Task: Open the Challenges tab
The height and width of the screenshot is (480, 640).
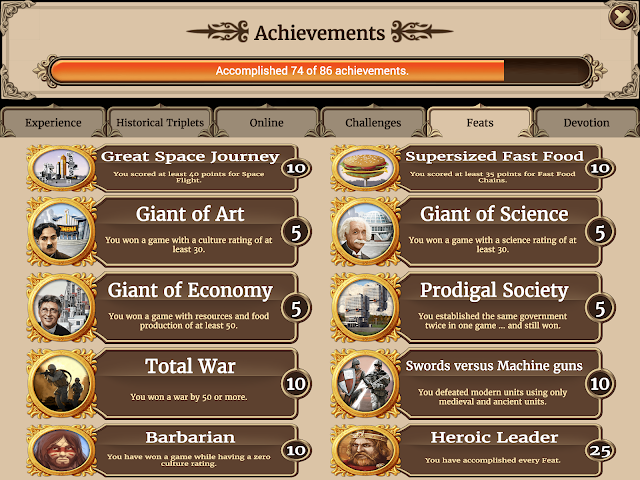Action: pos(373,122)
